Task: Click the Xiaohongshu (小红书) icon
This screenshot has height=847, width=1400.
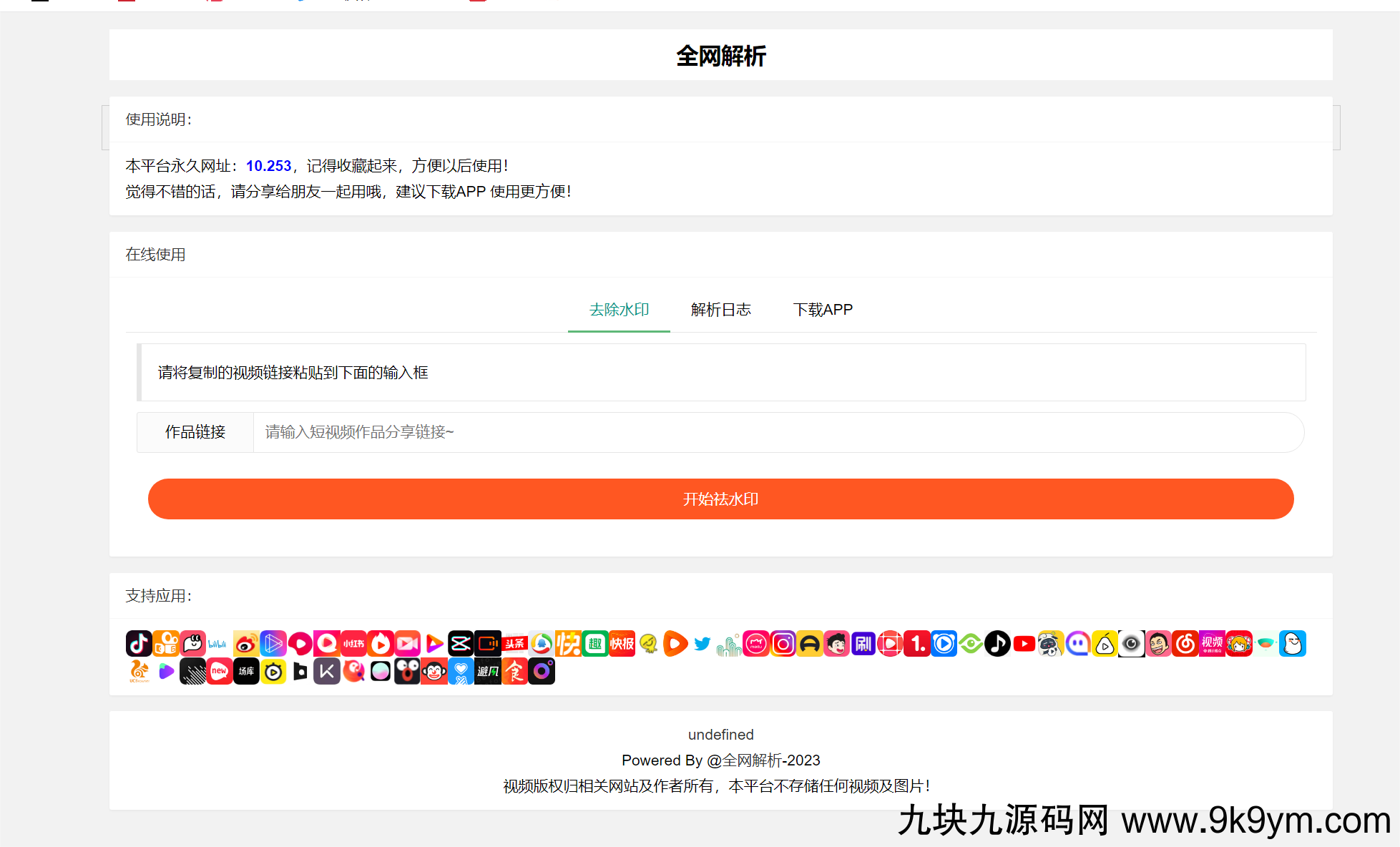Action: click(x=353, y=644)
